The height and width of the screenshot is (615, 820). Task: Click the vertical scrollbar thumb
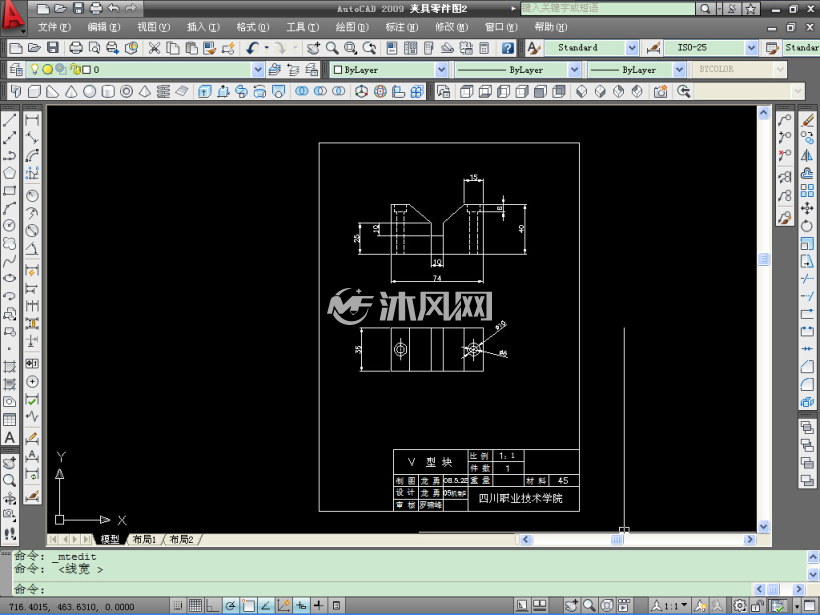(x=764, y=259)
